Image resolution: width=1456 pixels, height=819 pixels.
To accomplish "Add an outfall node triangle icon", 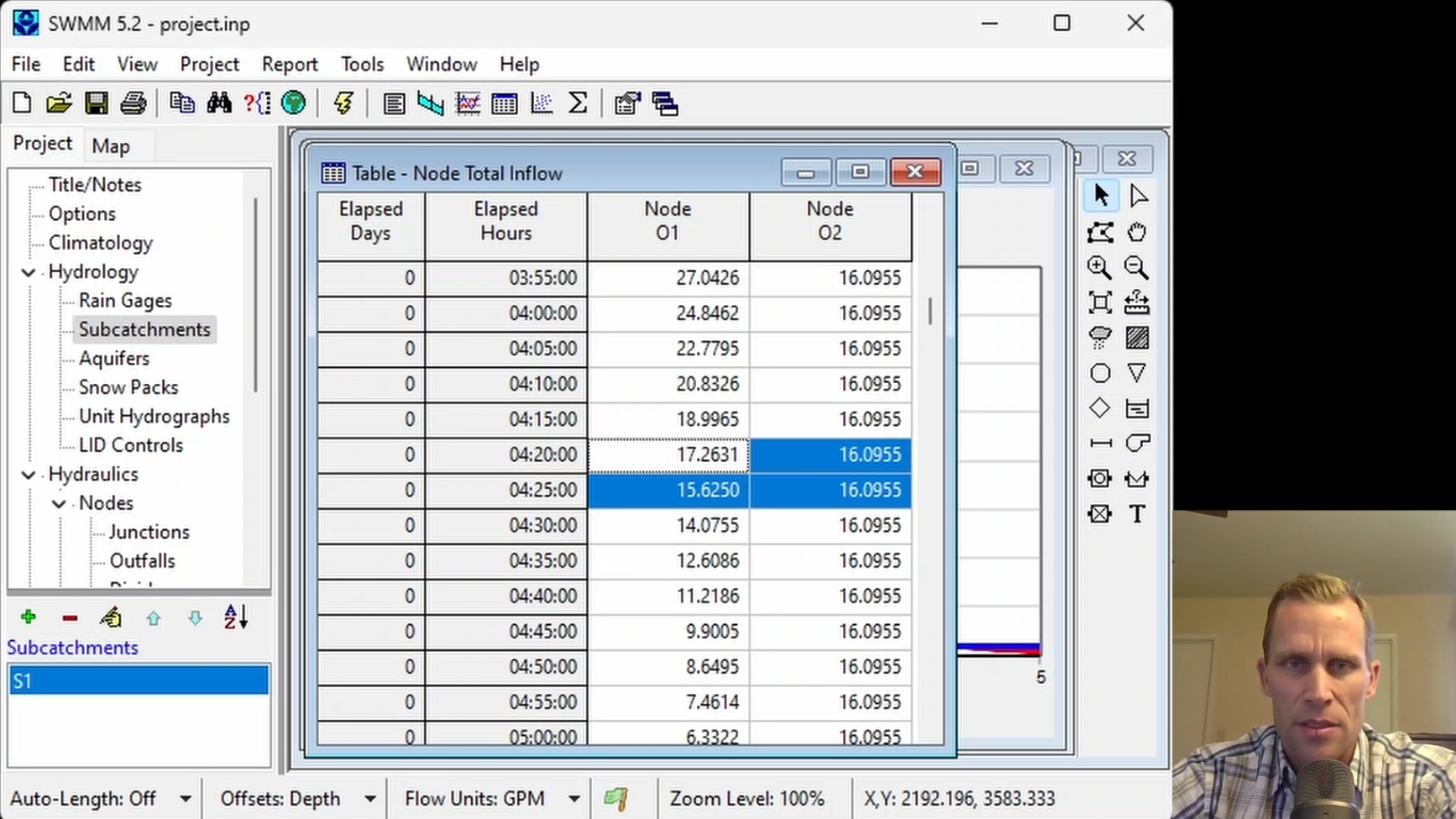I will tap(1138, 373).
